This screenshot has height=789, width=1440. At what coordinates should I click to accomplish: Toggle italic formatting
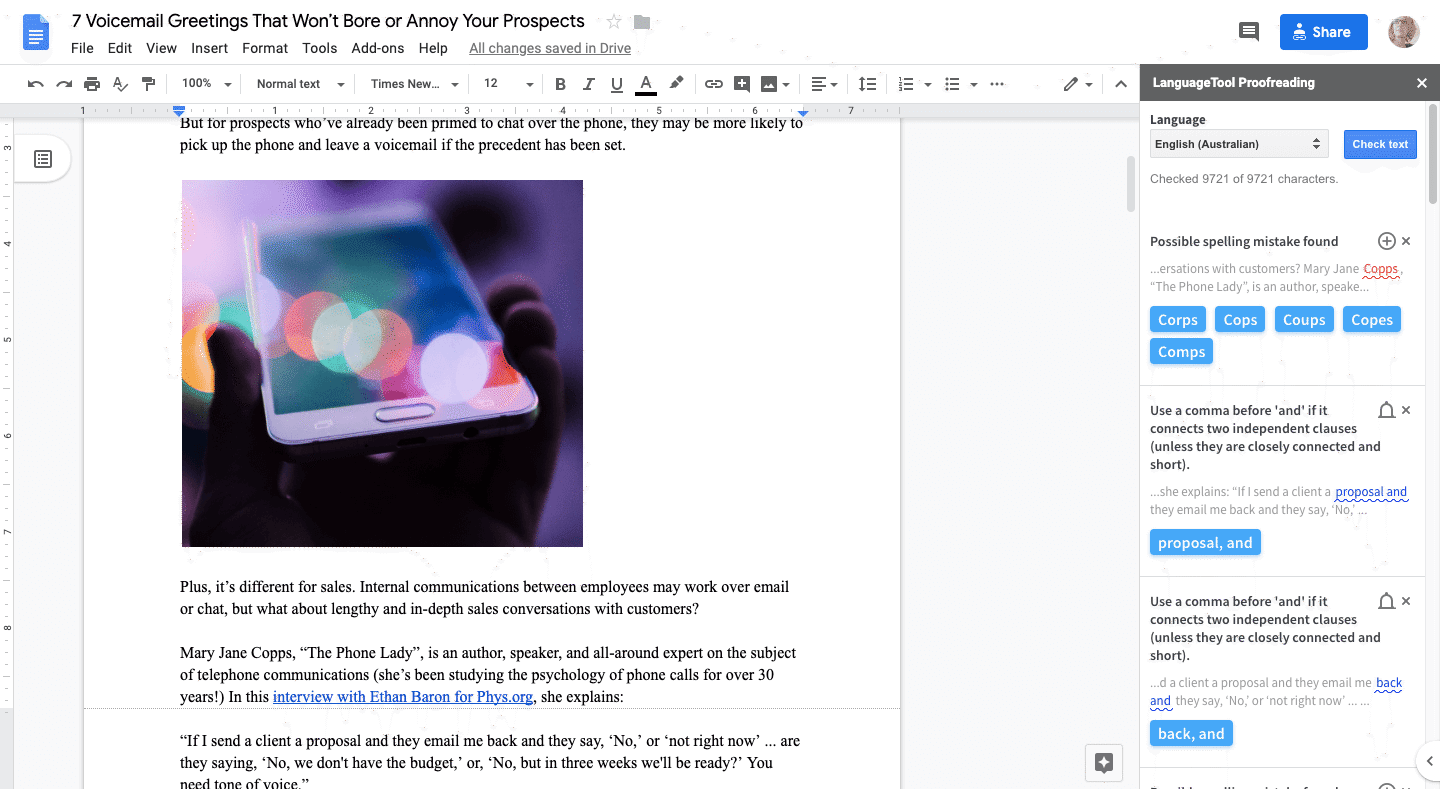coord(588,84)
